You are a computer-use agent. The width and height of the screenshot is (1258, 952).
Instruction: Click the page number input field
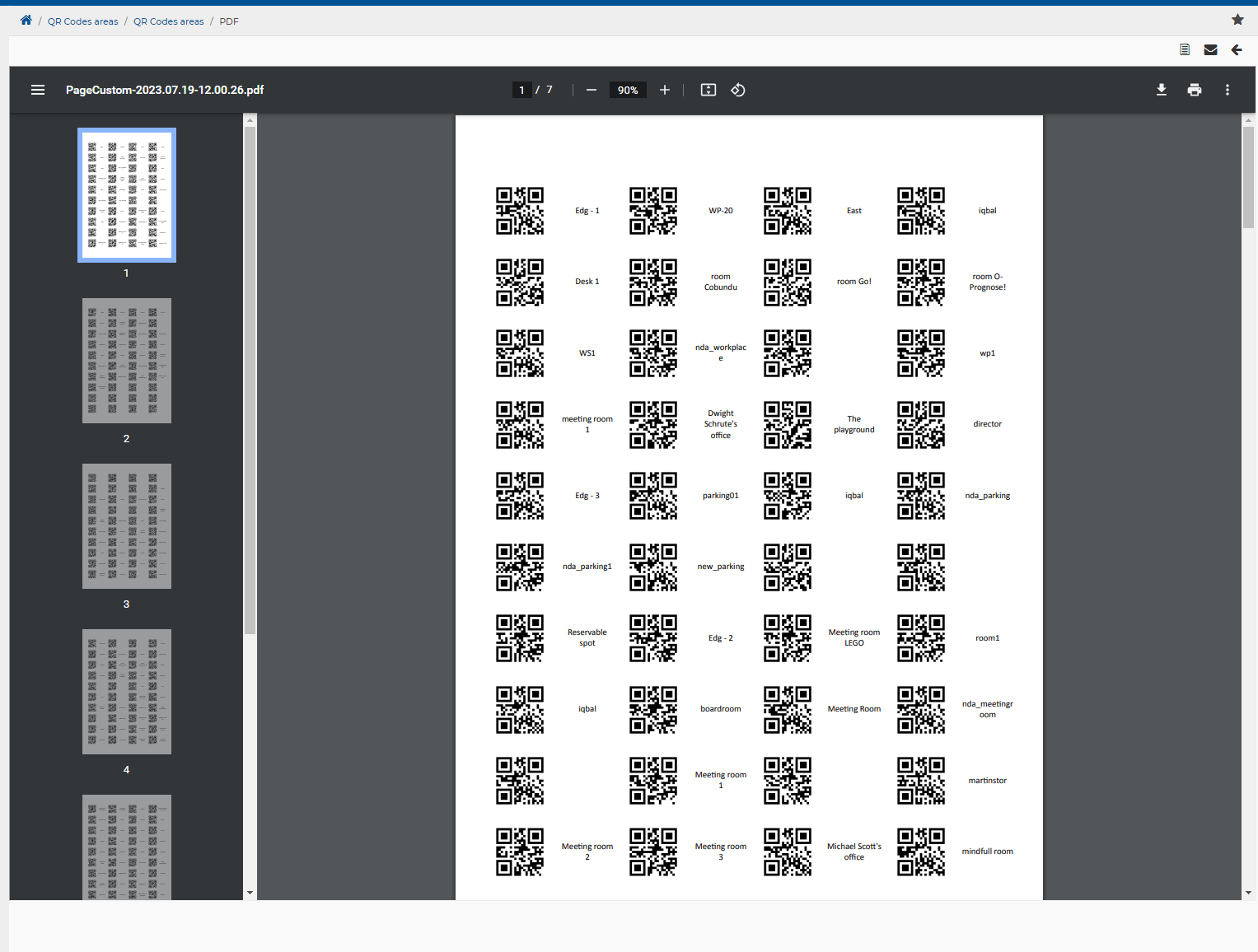pos(521,90)
